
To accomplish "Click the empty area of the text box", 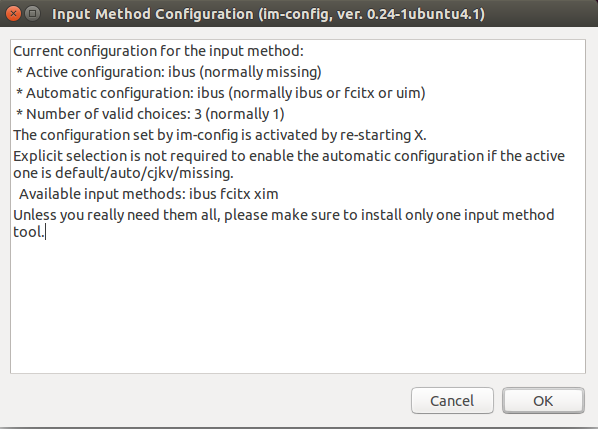I will 297,305.
